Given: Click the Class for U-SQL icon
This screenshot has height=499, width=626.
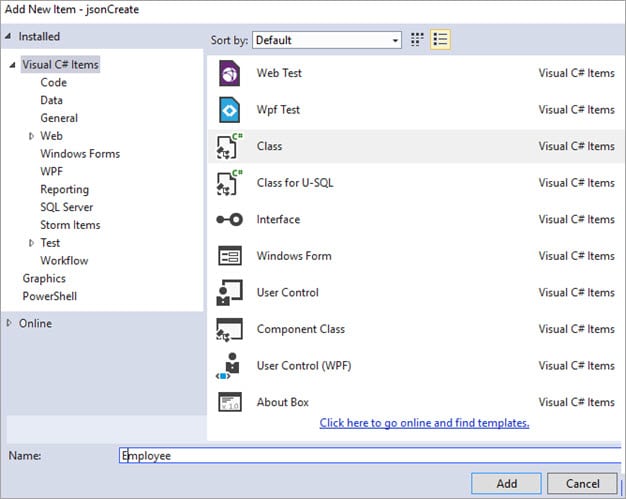Looking at the screenshot, I should tap(230, 183).
